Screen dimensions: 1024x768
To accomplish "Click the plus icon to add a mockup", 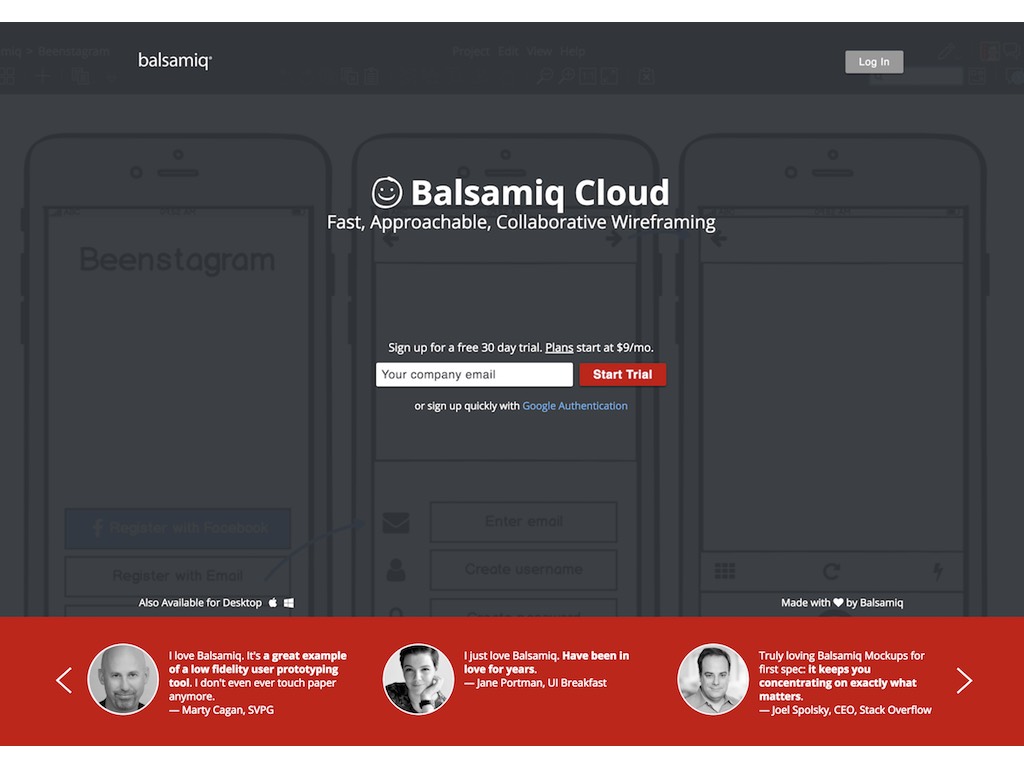I will [x=42, y=75].
